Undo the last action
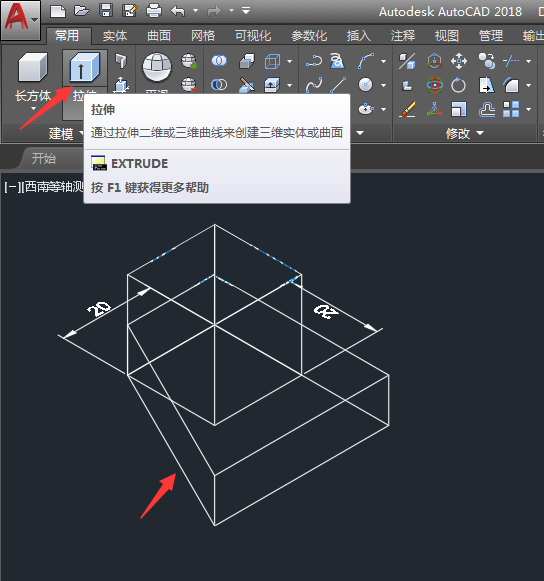 [x=178, y=11]
